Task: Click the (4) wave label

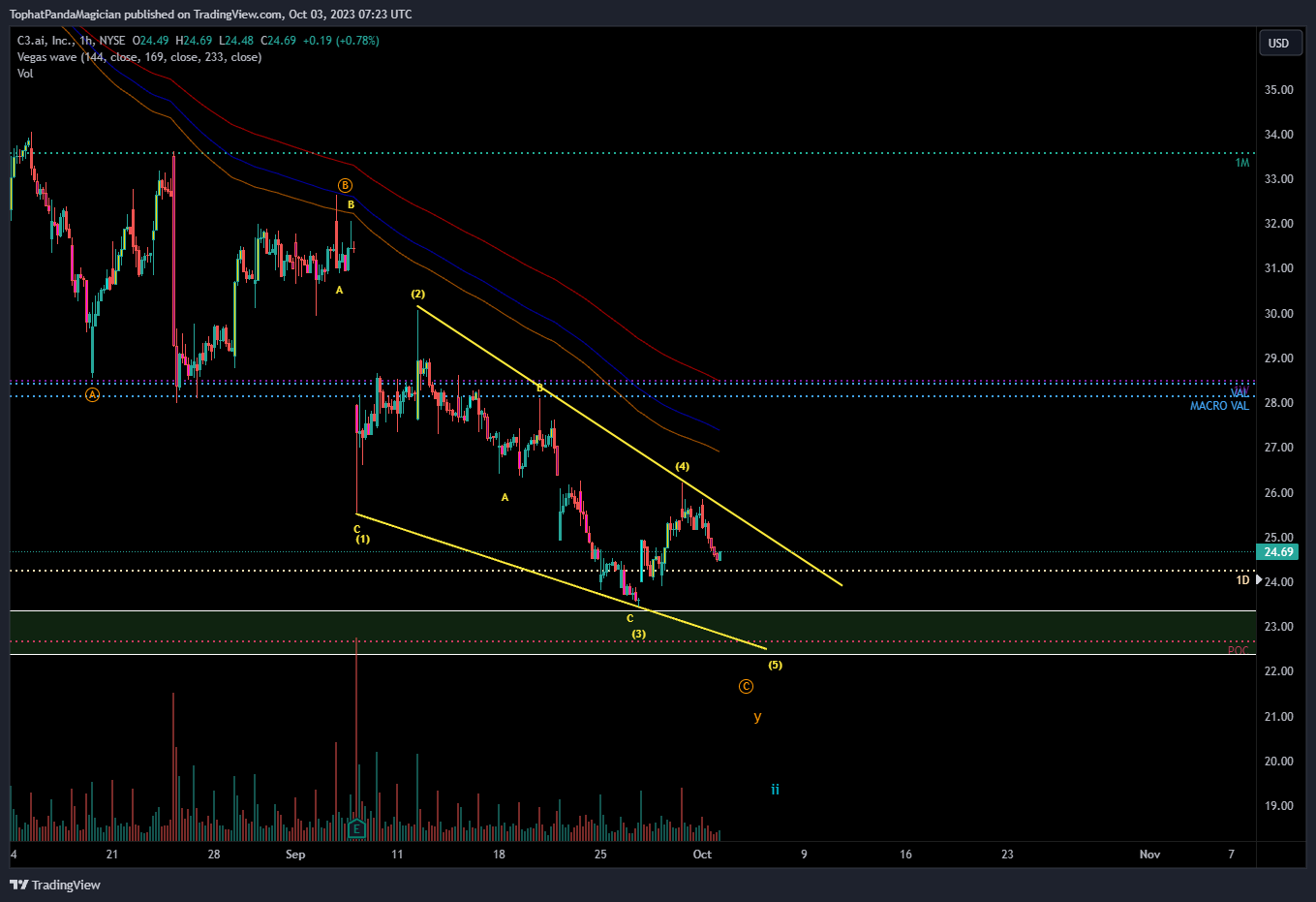Action: click(683, 466)
